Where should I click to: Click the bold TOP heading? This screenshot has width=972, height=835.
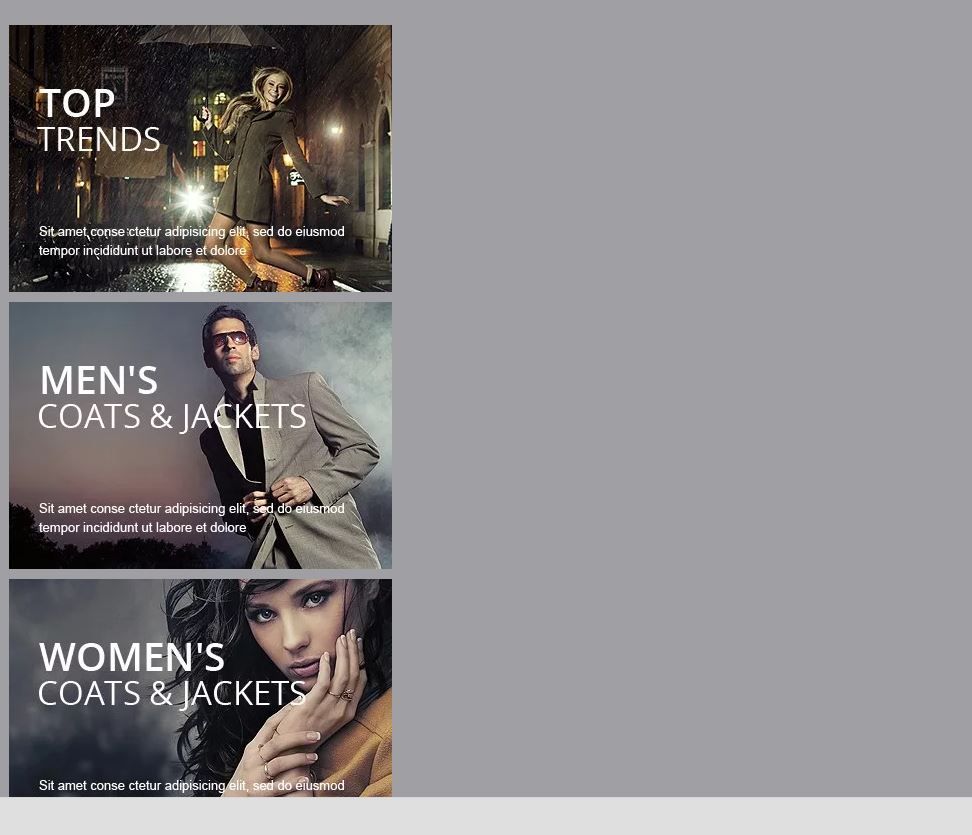pos(77,103)
